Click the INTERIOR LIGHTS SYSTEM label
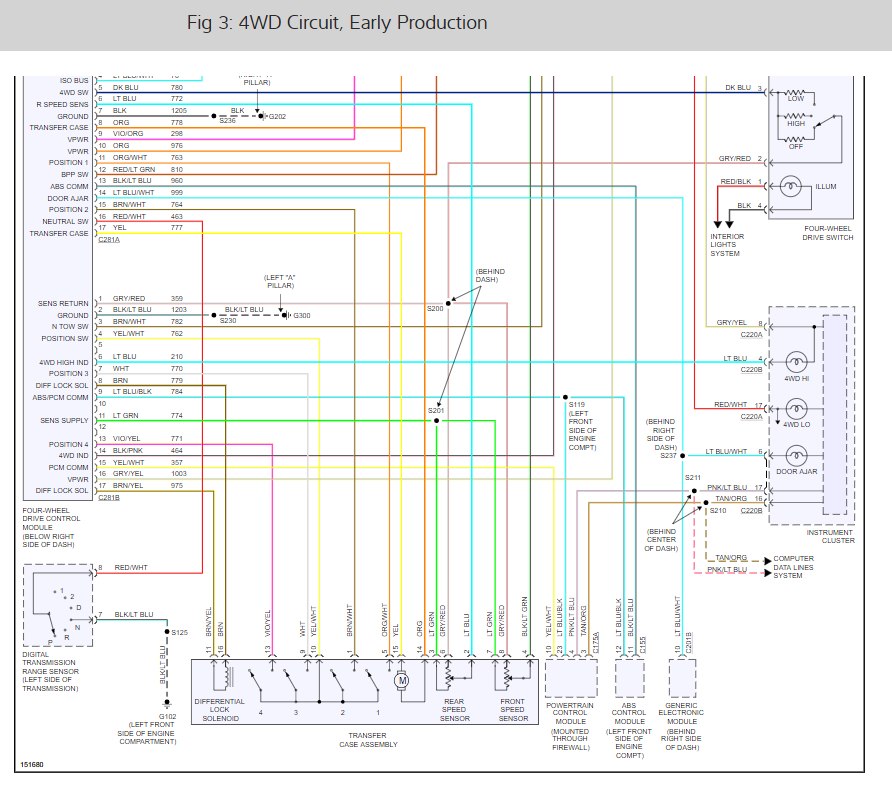 [x=726, y=245]
